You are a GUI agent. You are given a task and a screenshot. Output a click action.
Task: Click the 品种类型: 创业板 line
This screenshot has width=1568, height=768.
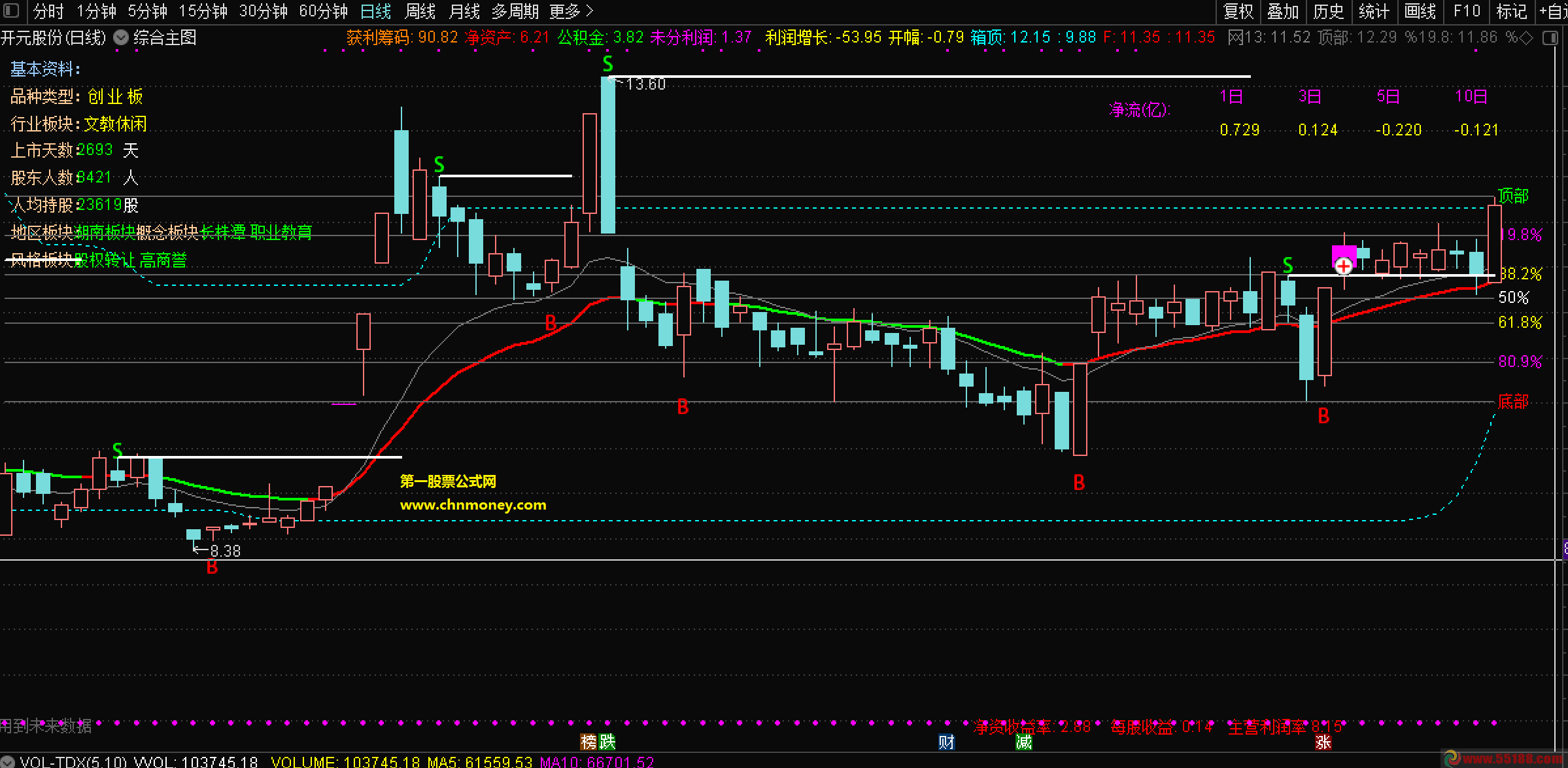(77, 96)
